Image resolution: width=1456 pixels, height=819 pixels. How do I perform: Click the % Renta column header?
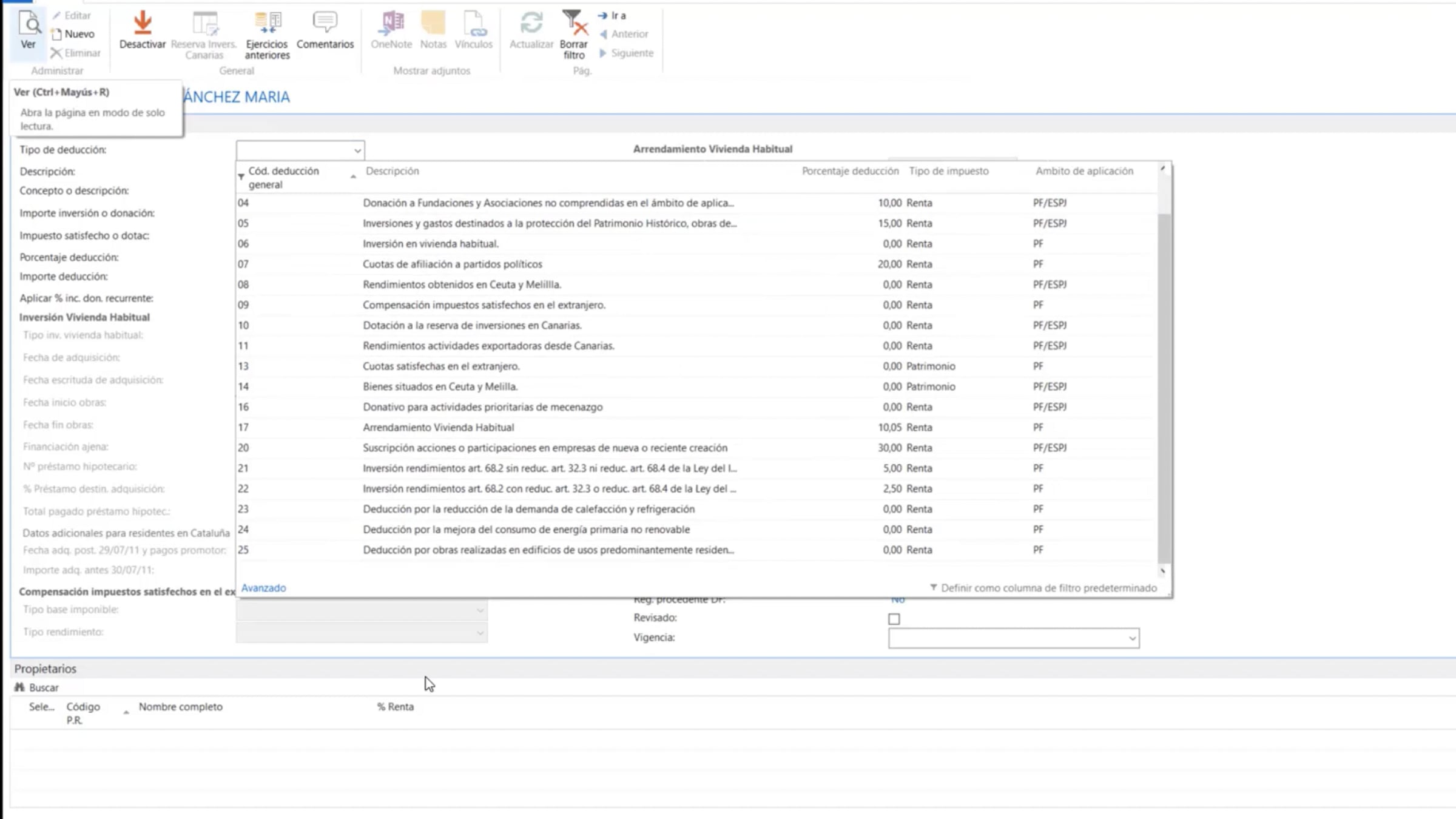[x=395, y=707]
